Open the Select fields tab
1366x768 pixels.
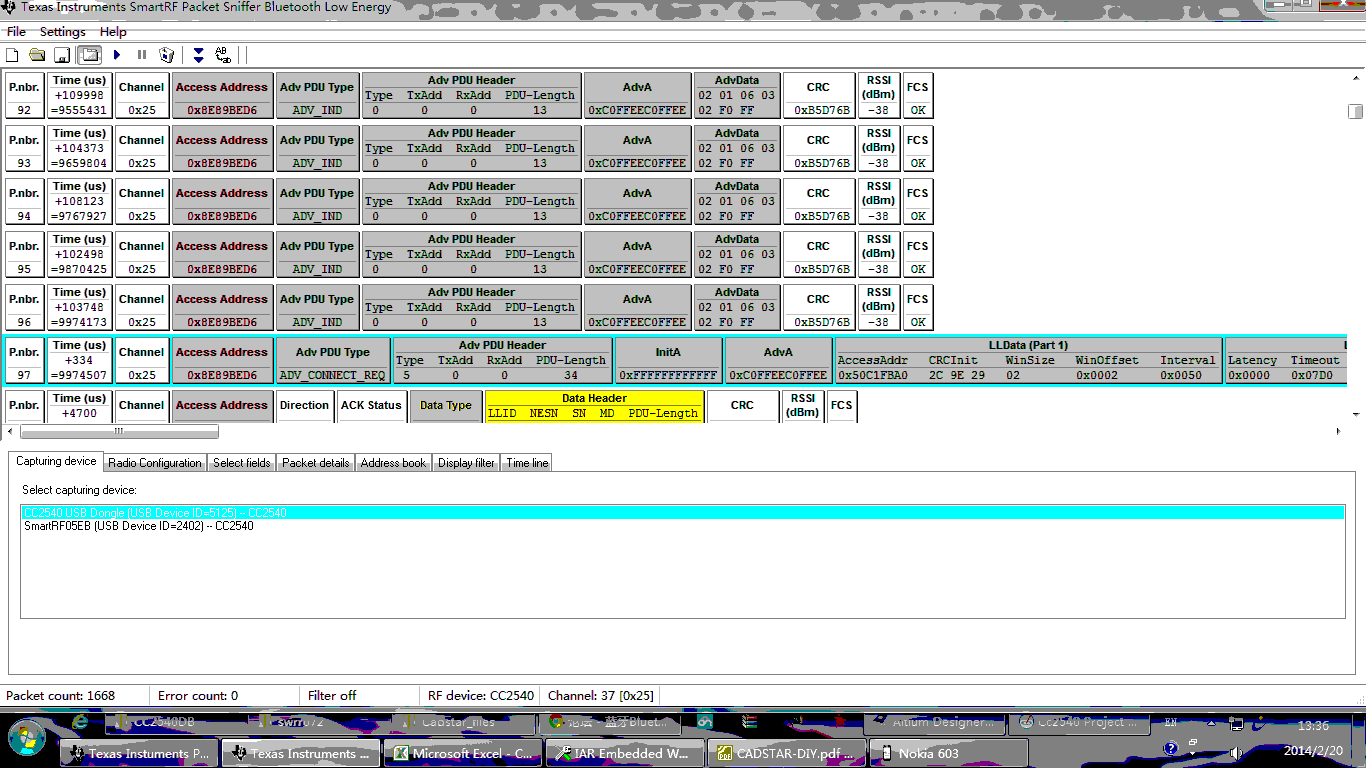(x=242, y=463)
